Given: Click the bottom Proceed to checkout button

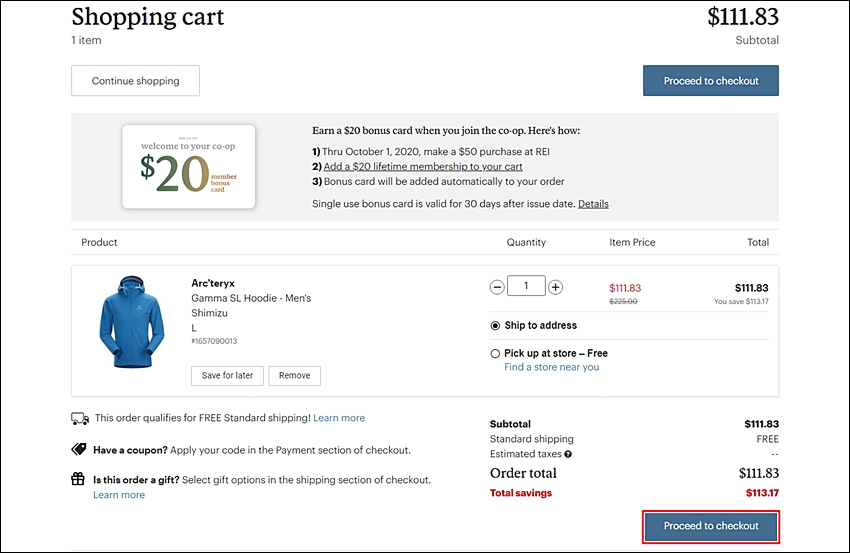Looking at the screenshot, I should coord(711,526).
